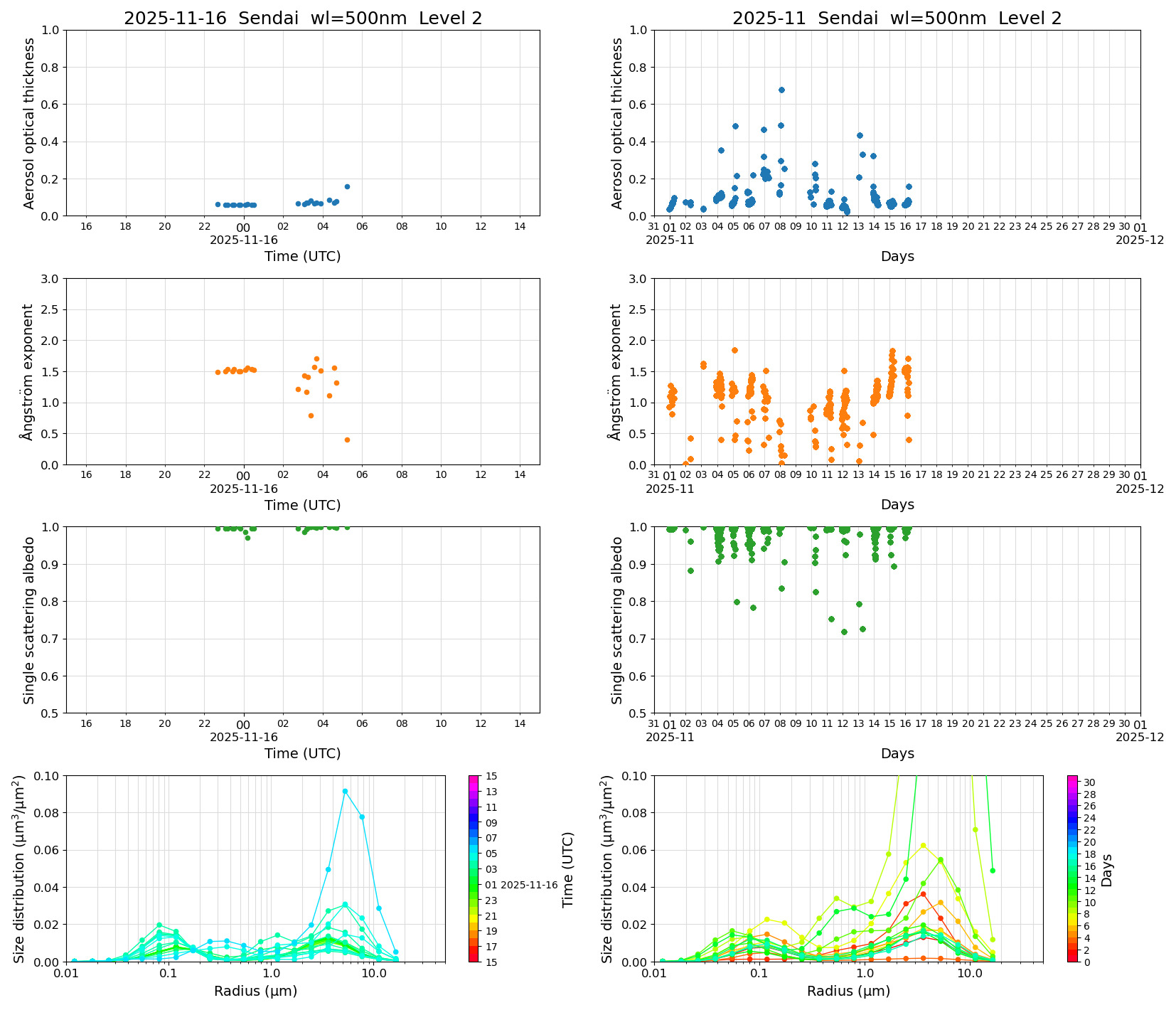Click the lowest daily Ångström exponent point
Viewport: 1176px width, 1010px height.
tap(347, 440)
